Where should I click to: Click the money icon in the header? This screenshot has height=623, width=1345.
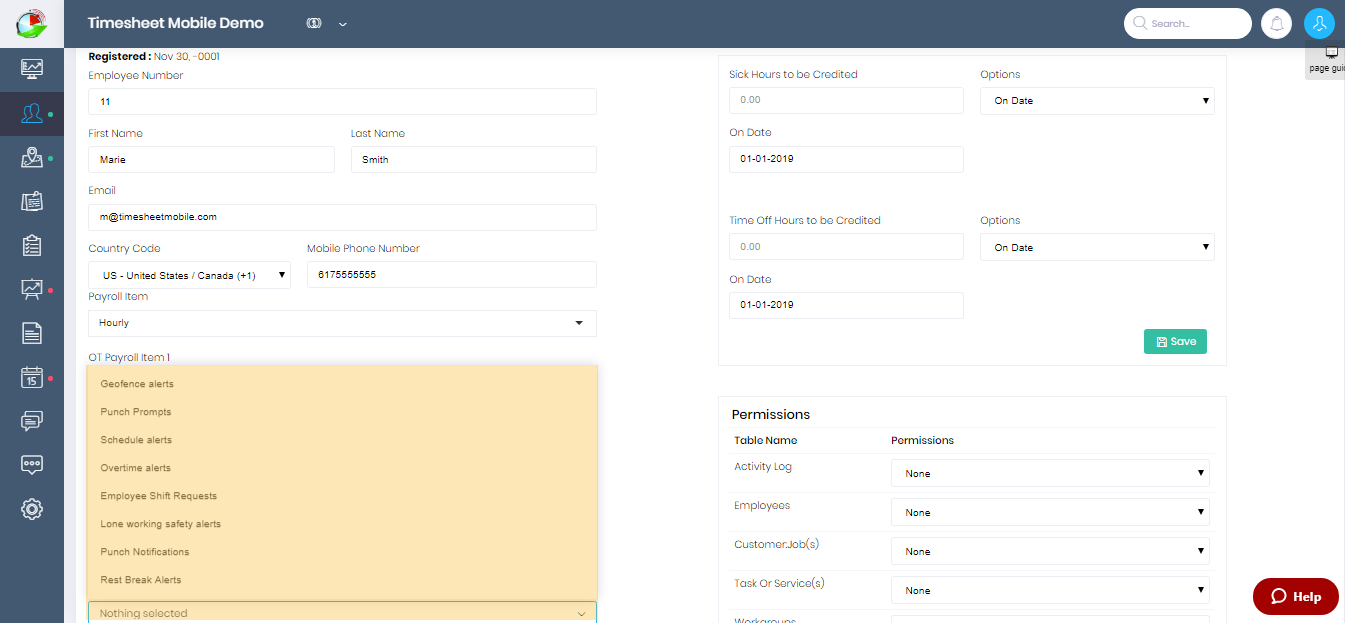[x=314, y=23]
